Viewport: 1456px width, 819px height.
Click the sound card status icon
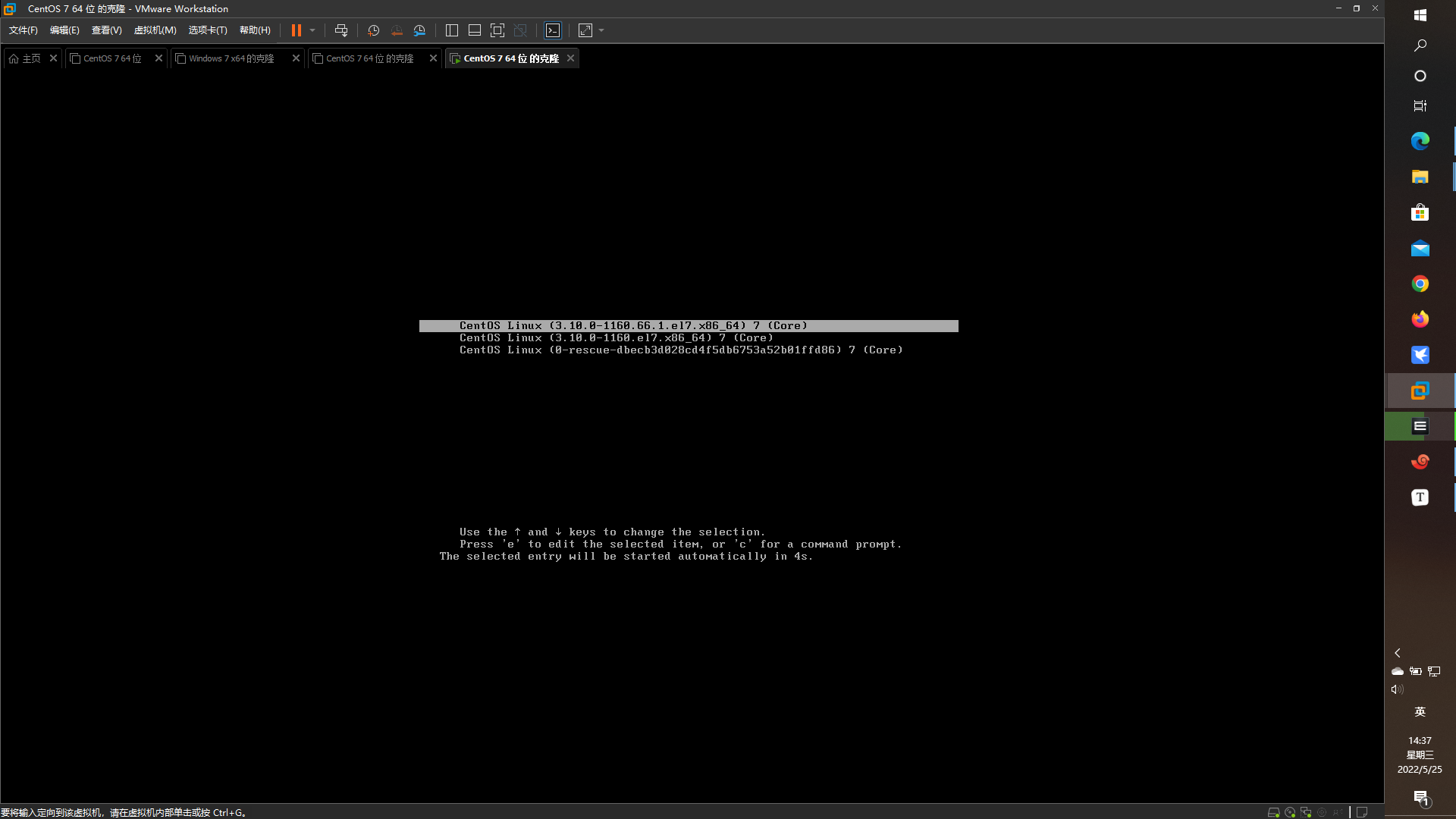click(x=1322, y=812)
